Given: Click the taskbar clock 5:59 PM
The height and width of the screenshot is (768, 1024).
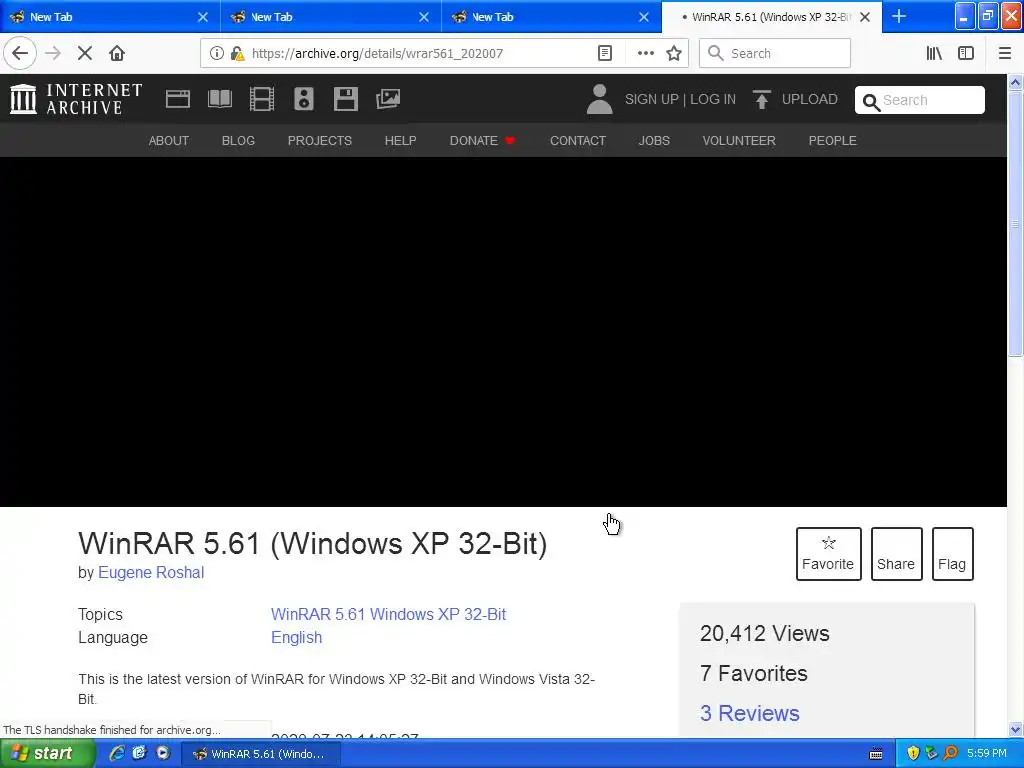Looking at the screenshot, I should pyautogui.click(x=987, y=753).
